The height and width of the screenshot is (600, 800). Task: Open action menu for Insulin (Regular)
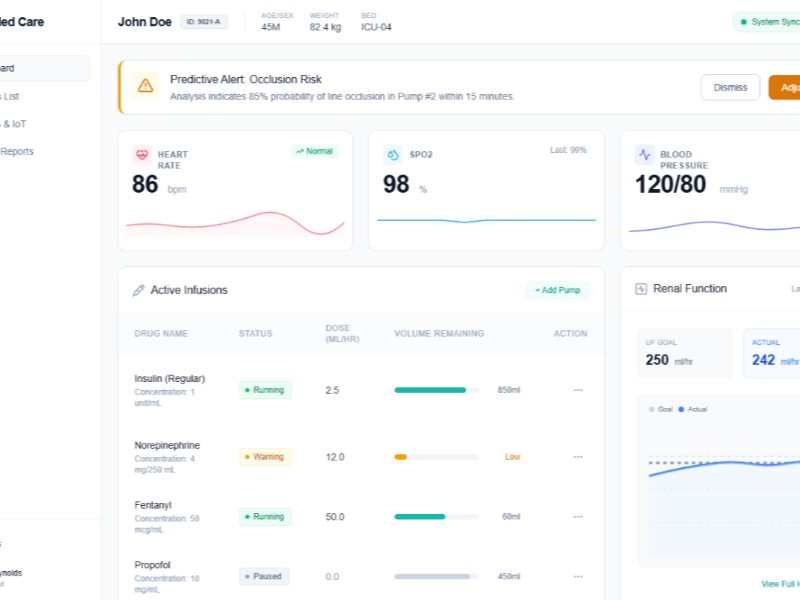point(578,390)
